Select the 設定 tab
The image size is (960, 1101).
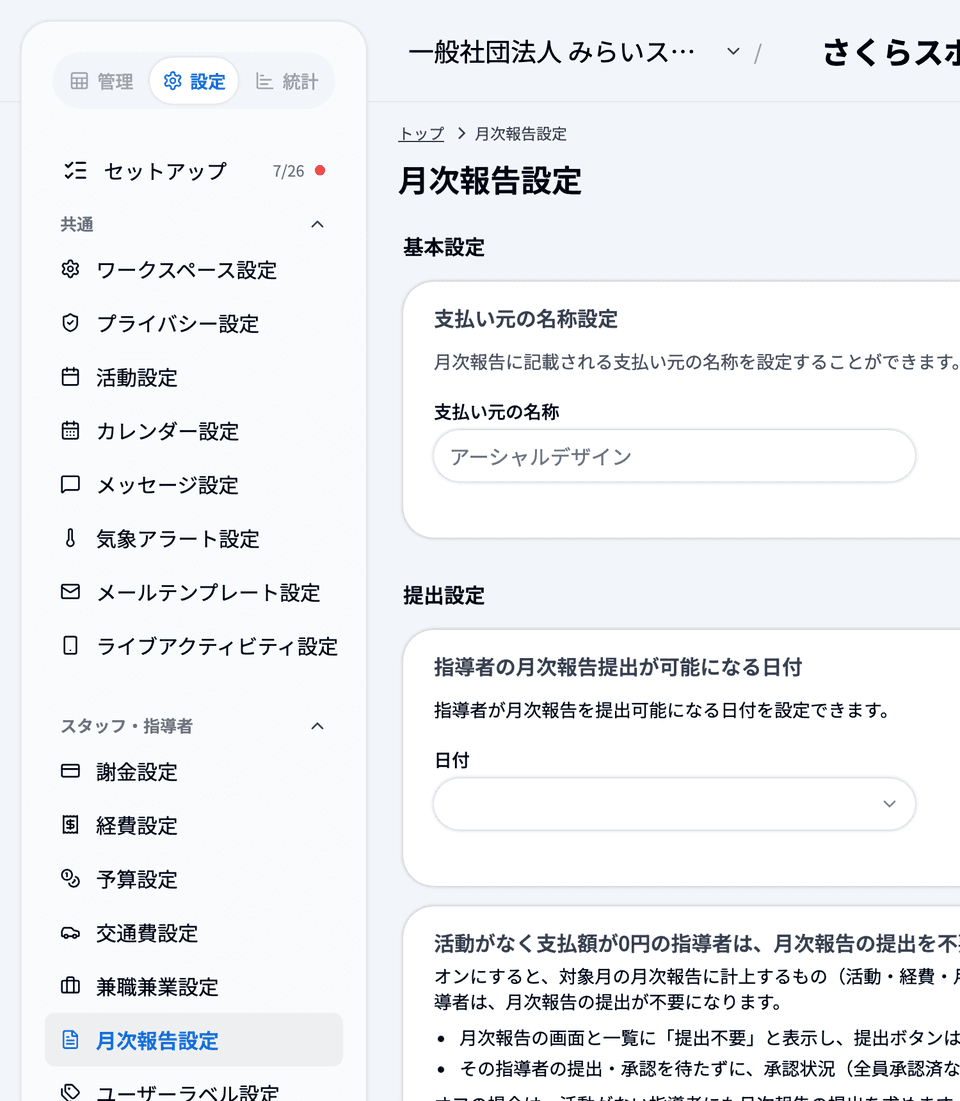point(194,81)
